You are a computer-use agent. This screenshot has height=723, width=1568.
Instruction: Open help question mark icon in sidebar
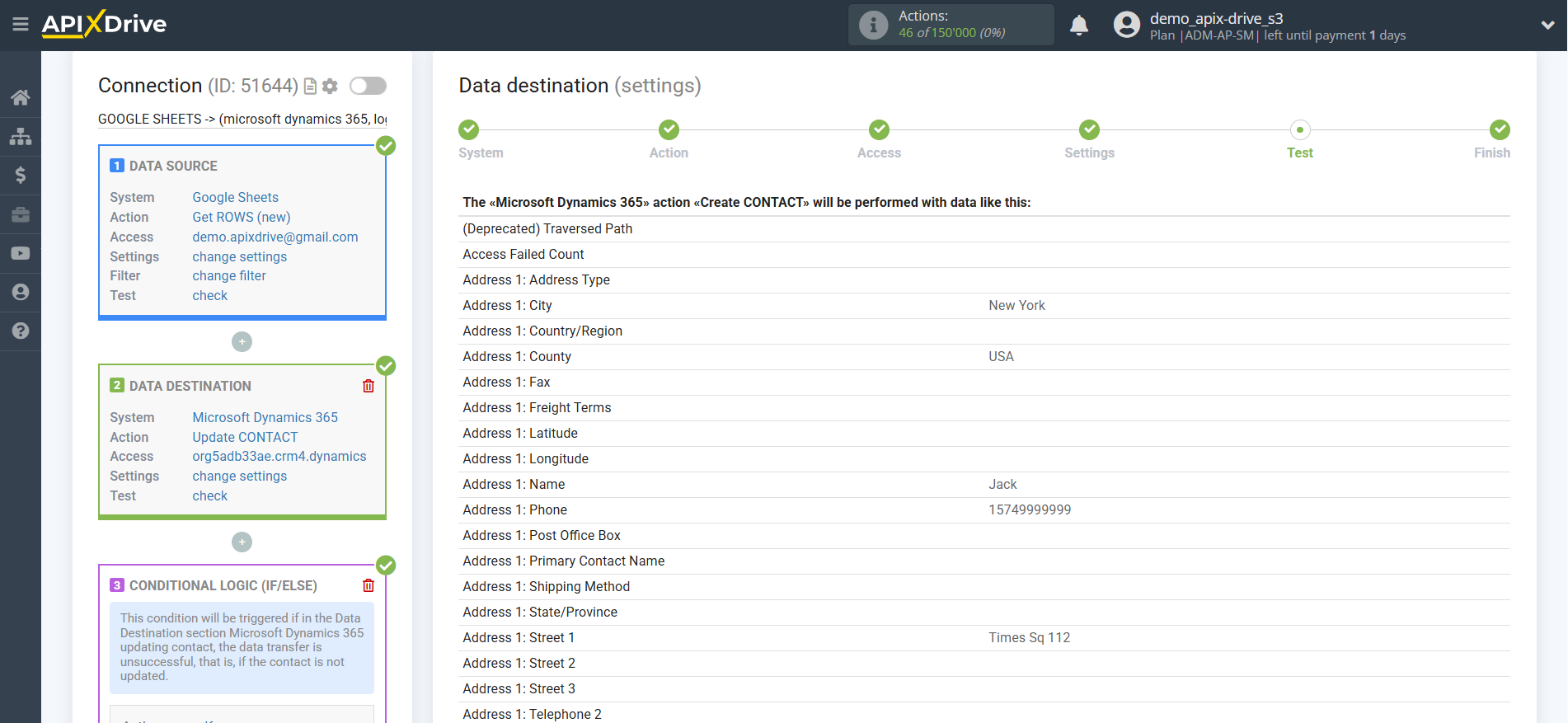21,331
